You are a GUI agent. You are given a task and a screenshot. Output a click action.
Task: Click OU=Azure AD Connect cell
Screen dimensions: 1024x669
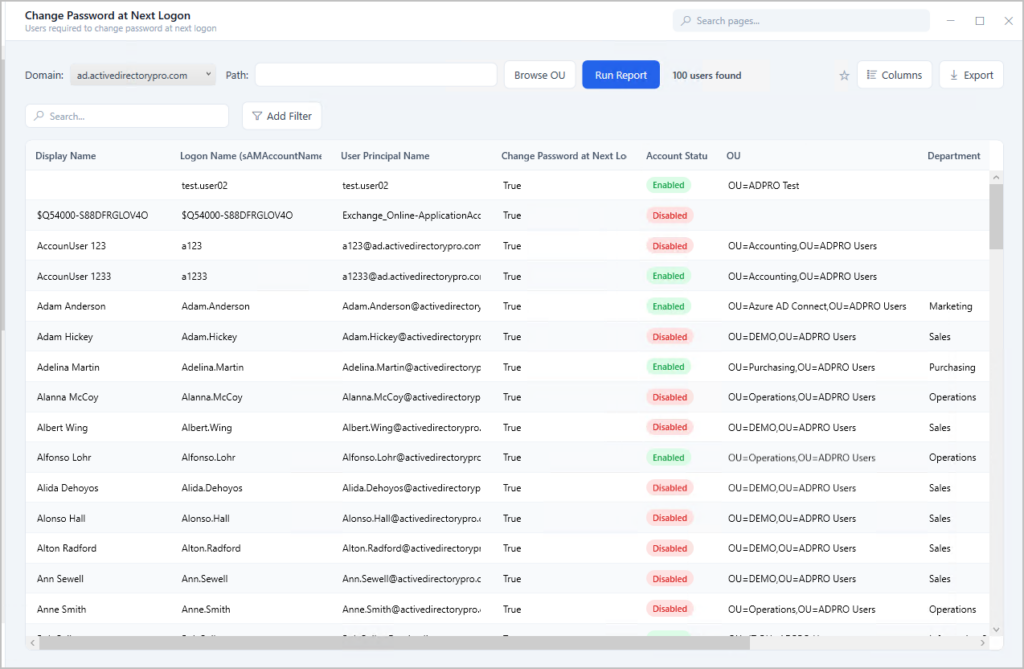[x=817, y=306]
